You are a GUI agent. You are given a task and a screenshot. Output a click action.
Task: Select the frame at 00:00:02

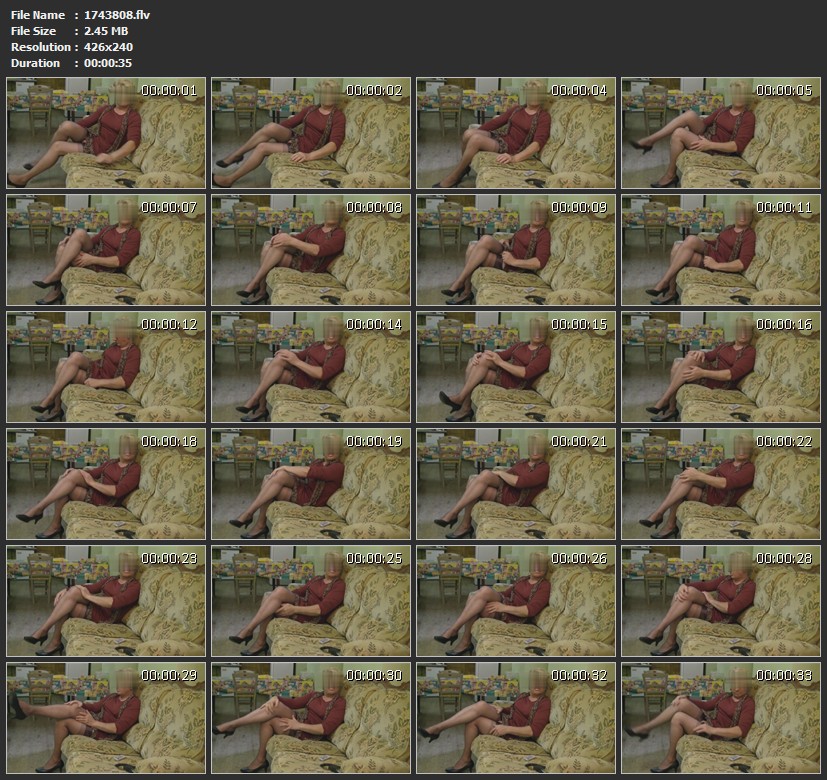pos(311,133)
